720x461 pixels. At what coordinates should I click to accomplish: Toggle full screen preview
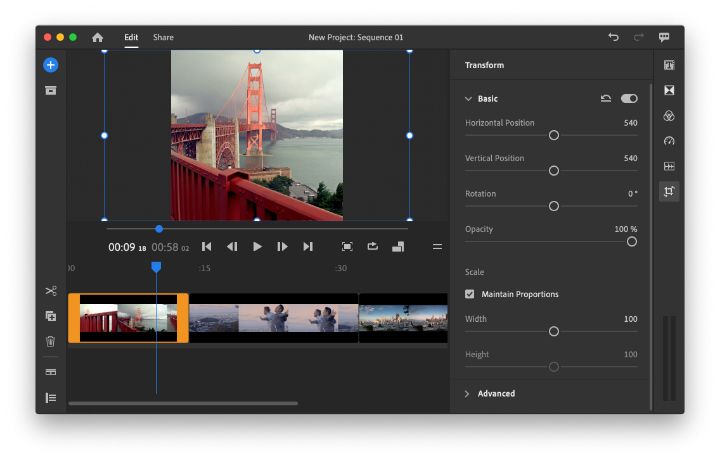tap(347, 246)
